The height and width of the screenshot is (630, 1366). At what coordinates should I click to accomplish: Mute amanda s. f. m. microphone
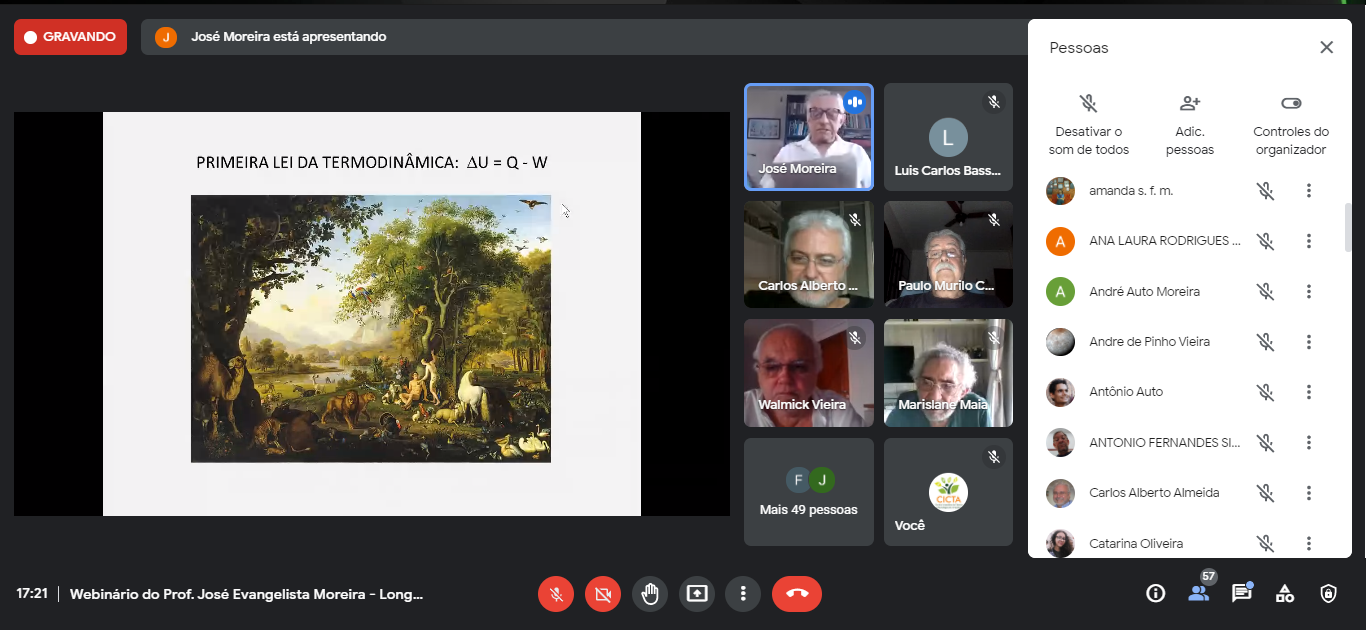[x=1266, y=191]
